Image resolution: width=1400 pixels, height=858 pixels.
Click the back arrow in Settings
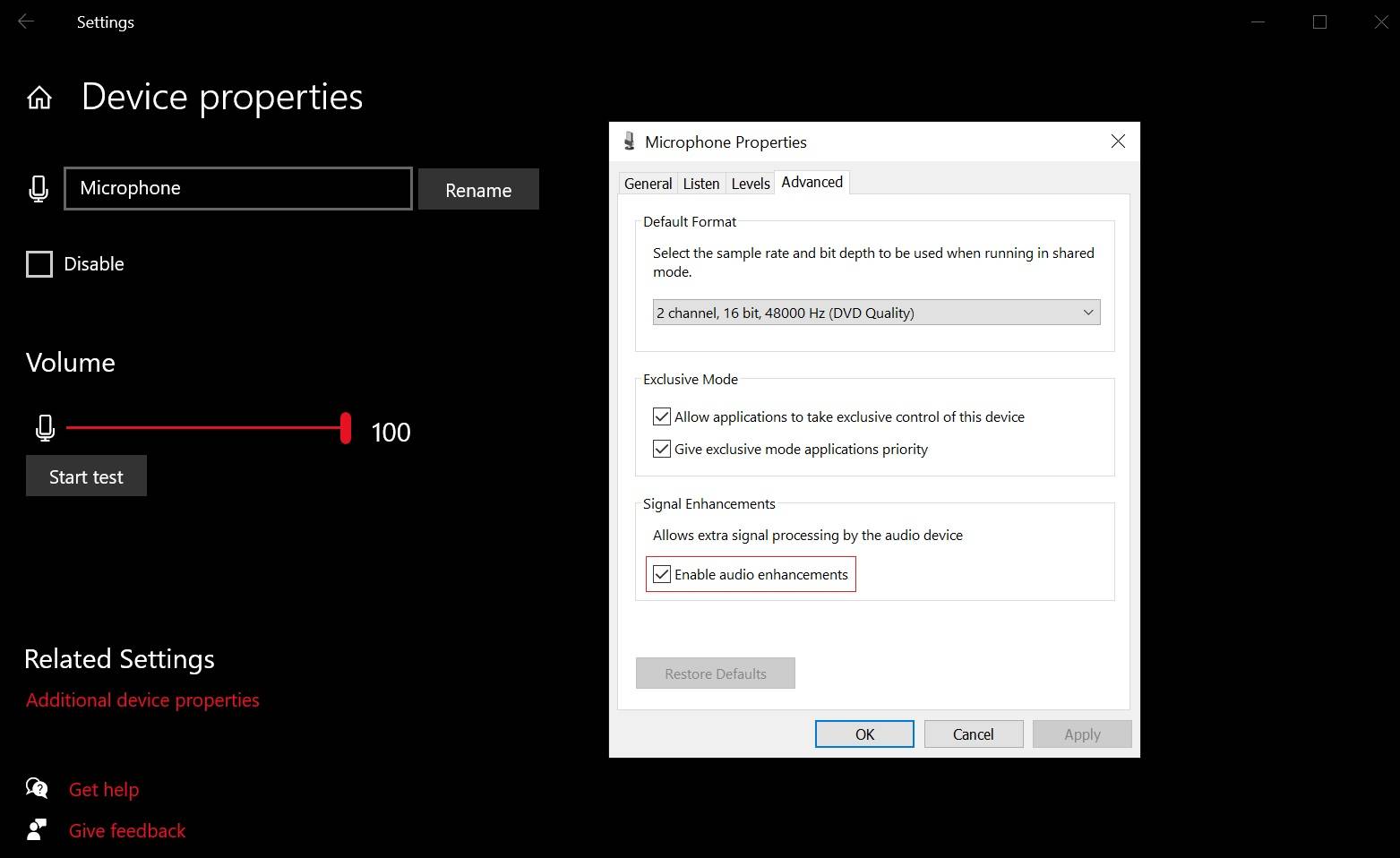[26, 21]
